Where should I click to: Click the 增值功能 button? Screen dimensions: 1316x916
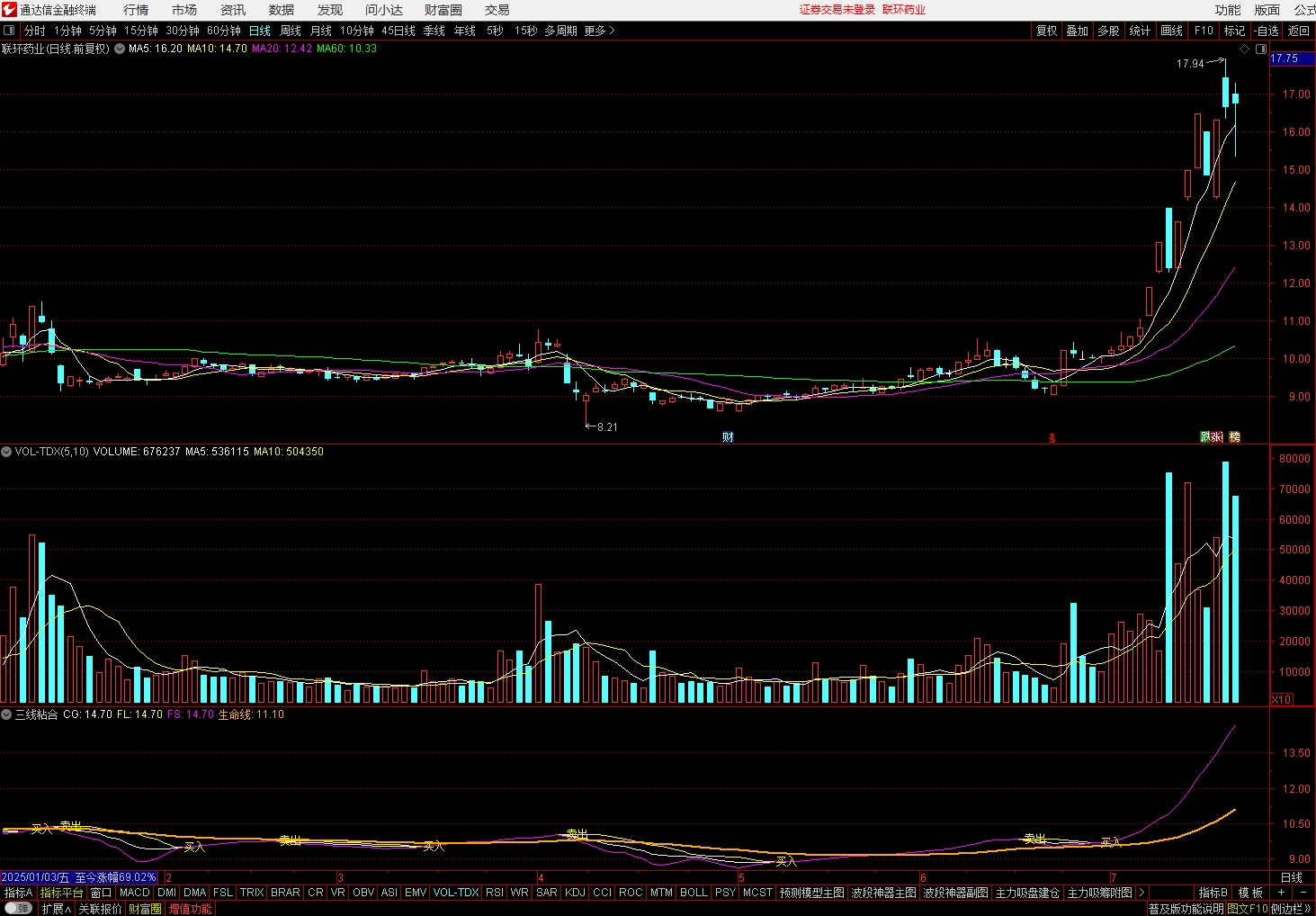(x=191, y=909)
